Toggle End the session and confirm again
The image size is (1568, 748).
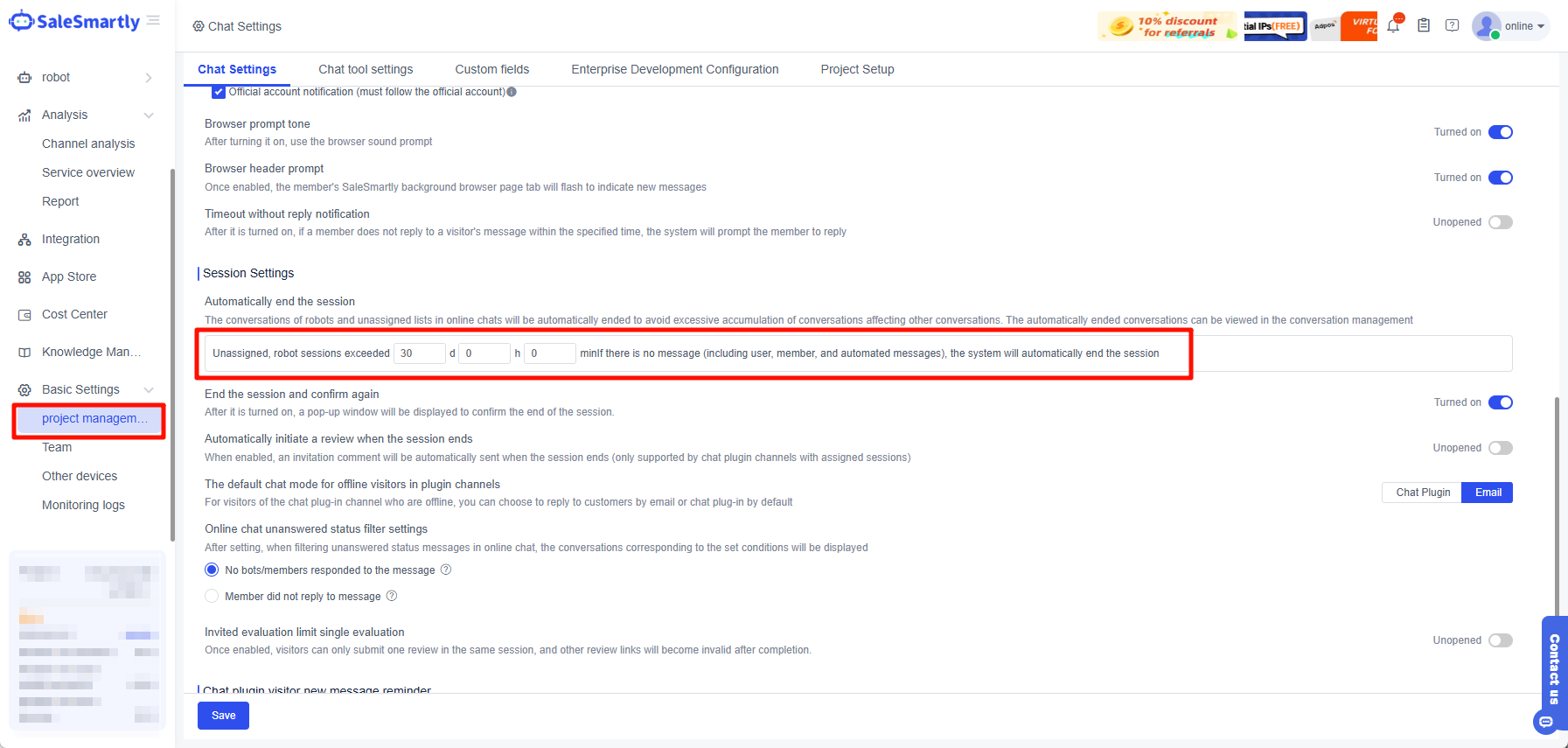pyautogui.click(x=1501, y=402)
